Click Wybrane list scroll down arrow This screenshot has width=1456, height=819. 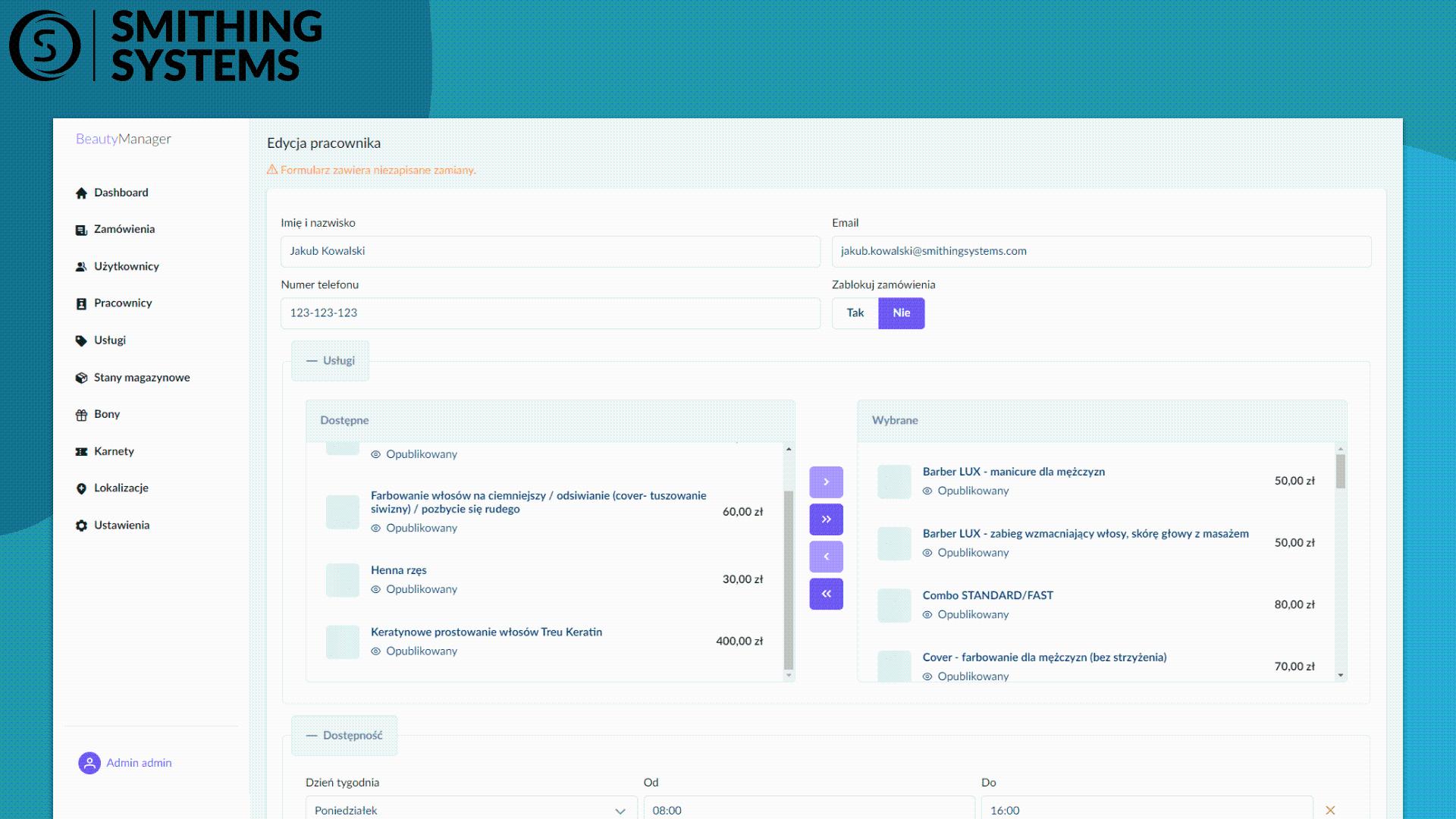tap(1341, 675)
